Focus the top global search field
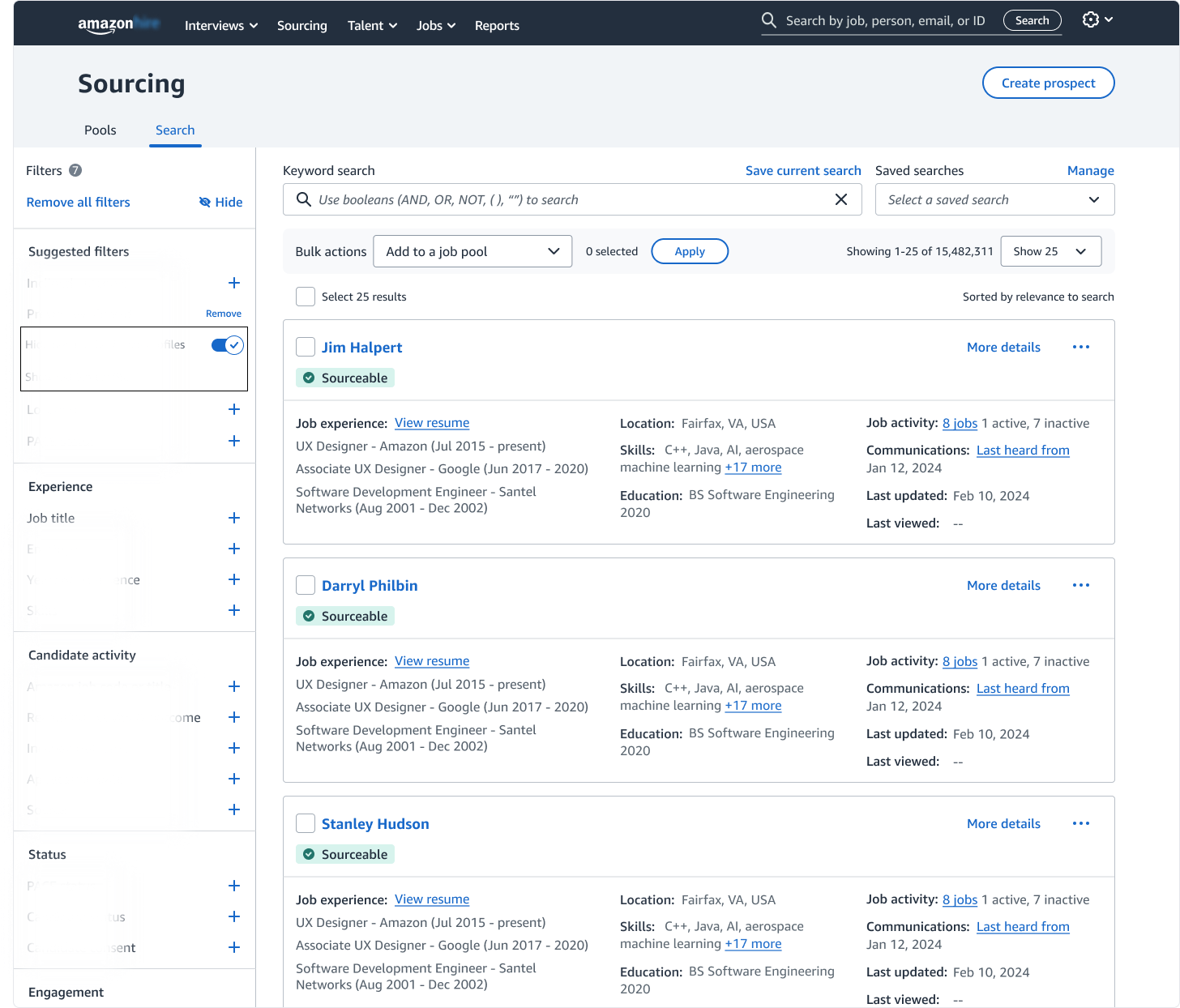This screenshot has width=1180, height=1008. pyautogui.click(x=885, y=20)
